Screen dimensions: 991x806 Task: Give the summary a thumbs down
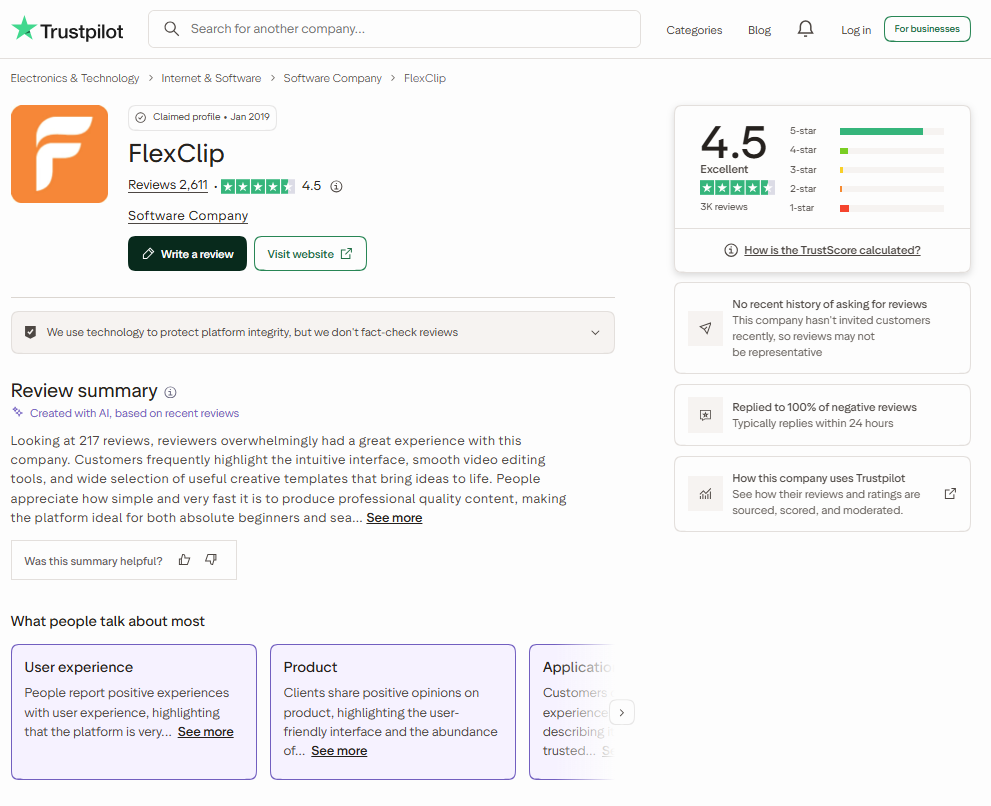click(211, 560)
